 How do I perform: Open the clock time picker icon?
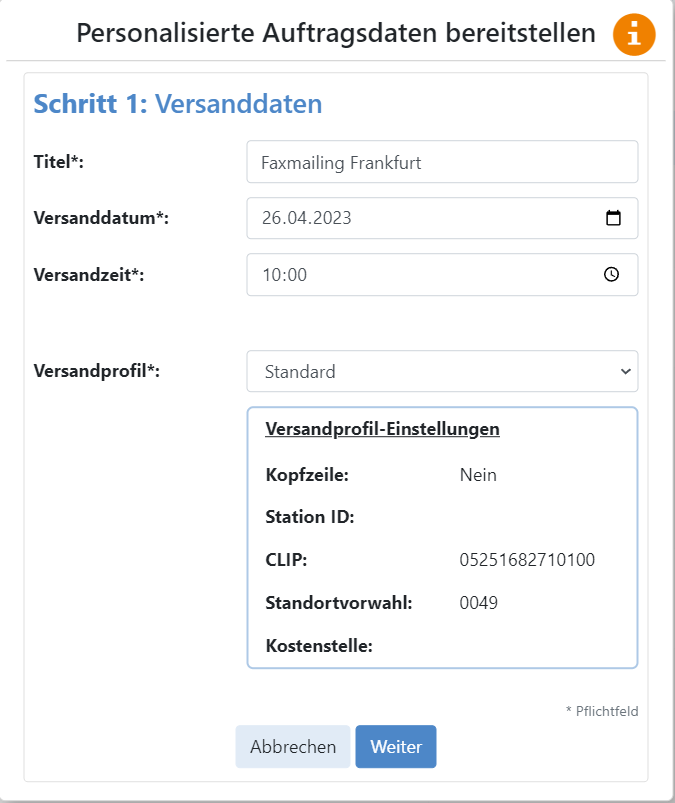click(x=611, y=274)
